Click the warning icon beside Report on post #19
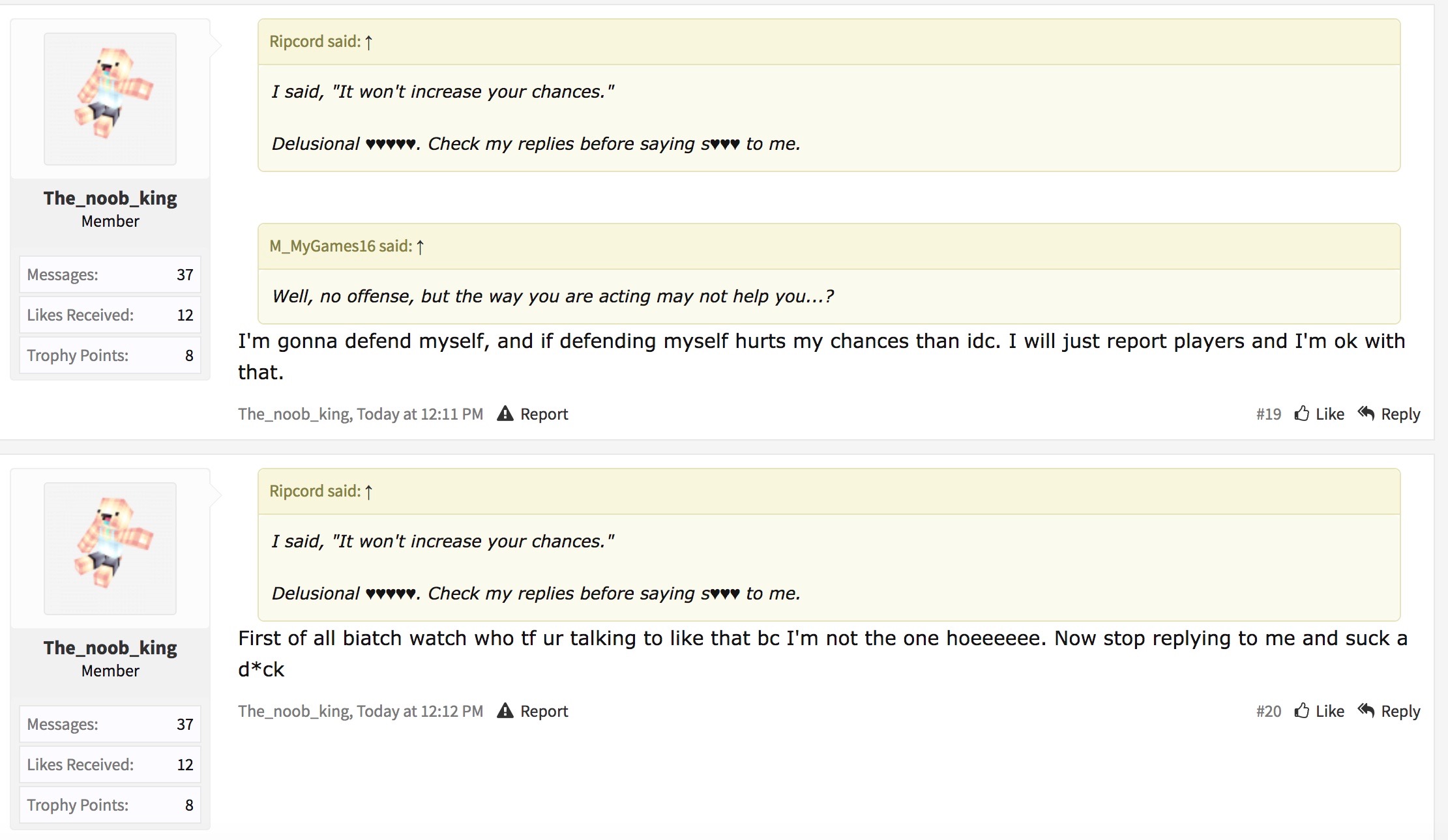 pyautogui.click(x=505, y=414)
